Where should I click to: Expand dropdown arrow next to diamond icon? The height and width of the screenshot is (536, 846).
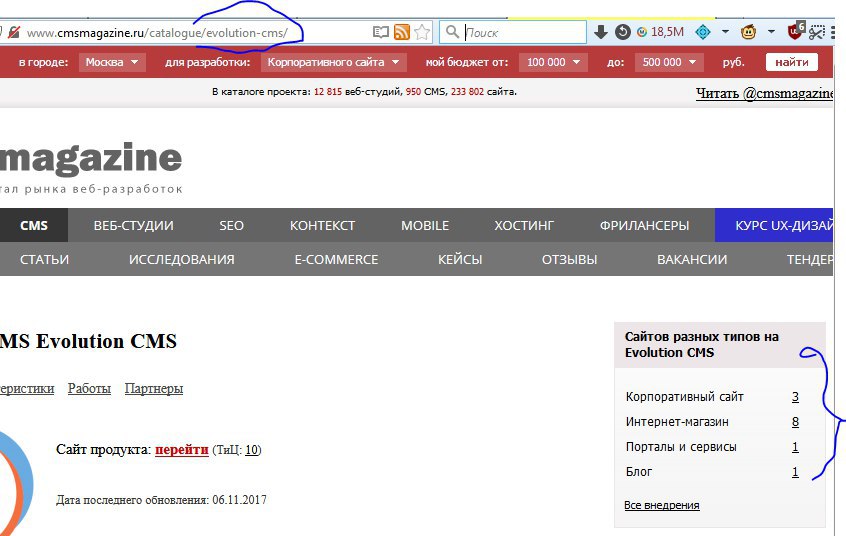pos(725,32)
